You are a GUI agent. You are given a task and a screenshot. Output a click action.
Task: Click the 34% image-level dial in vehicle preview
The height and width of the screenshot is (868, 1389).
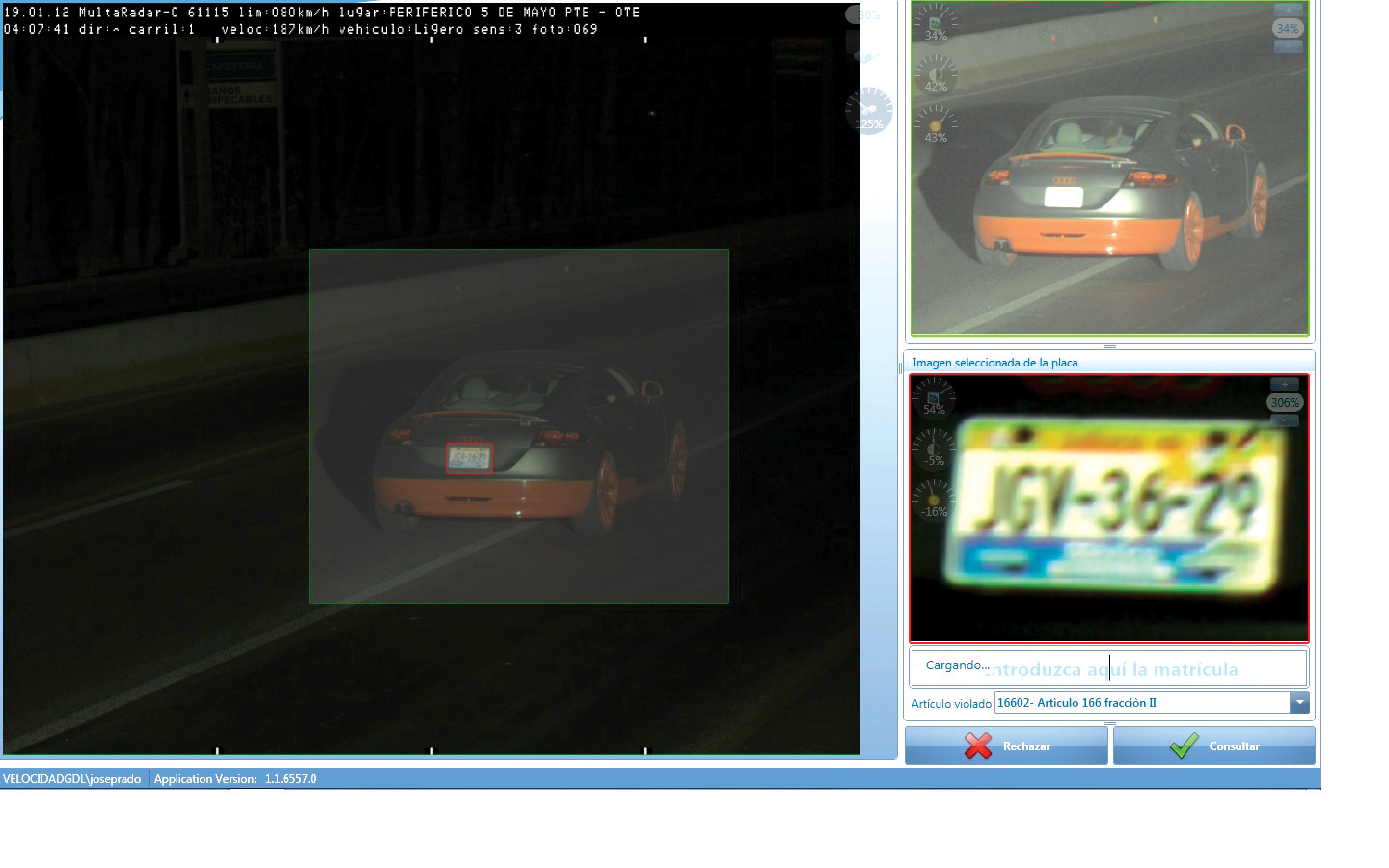[x=935, y=24]
